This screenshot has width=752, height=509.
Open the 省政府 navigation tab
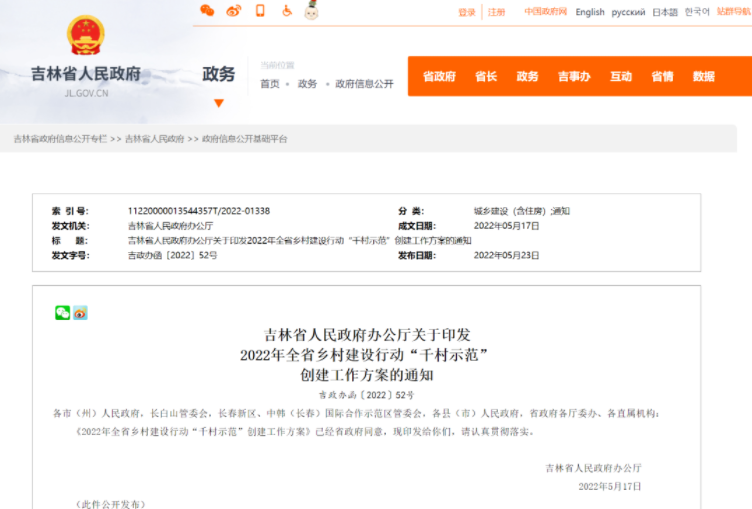[439, 77]
